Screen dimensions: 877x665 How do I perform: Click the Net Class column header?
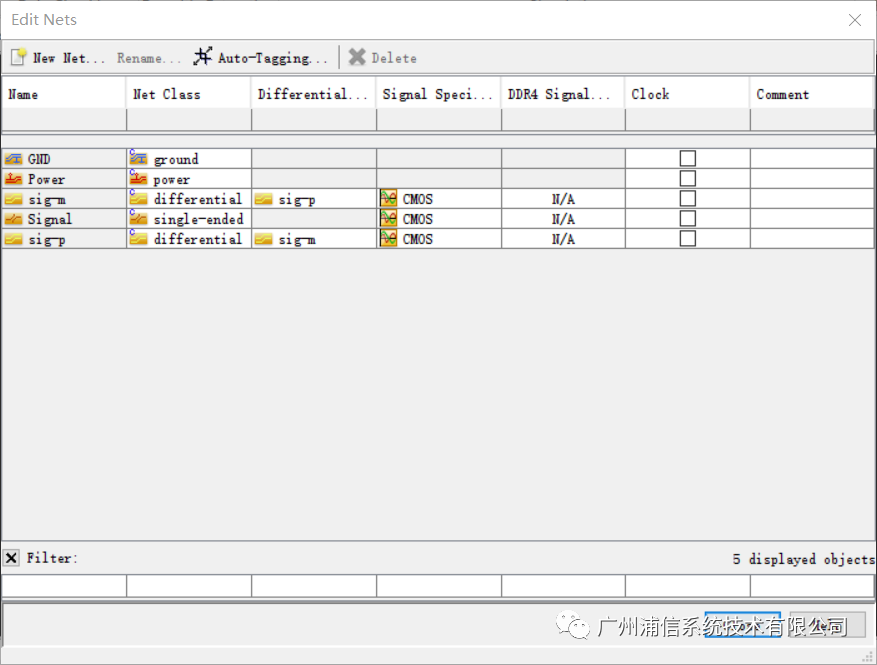(x=188, y=94)
